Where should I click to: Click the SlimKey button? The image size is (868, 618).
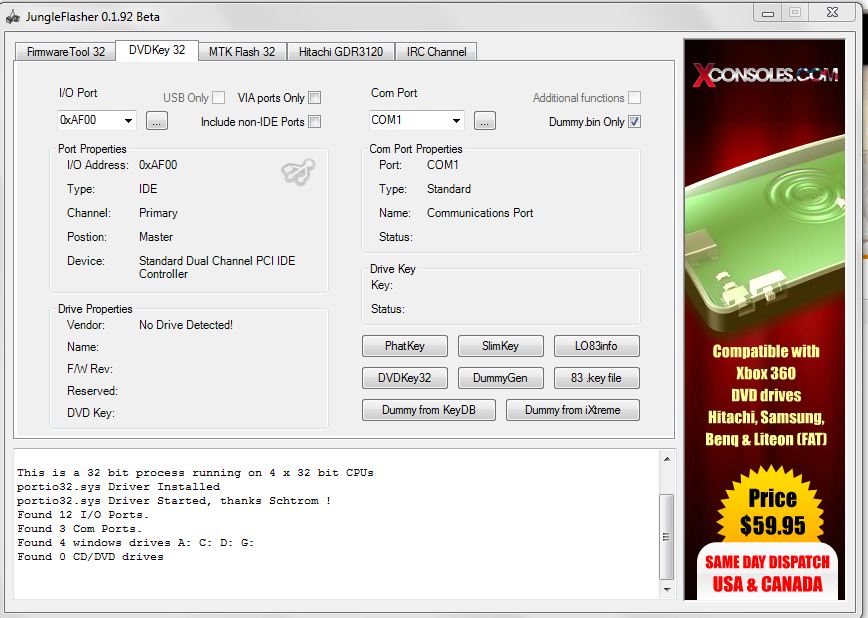pyautogui.click(x=500, y=346)
